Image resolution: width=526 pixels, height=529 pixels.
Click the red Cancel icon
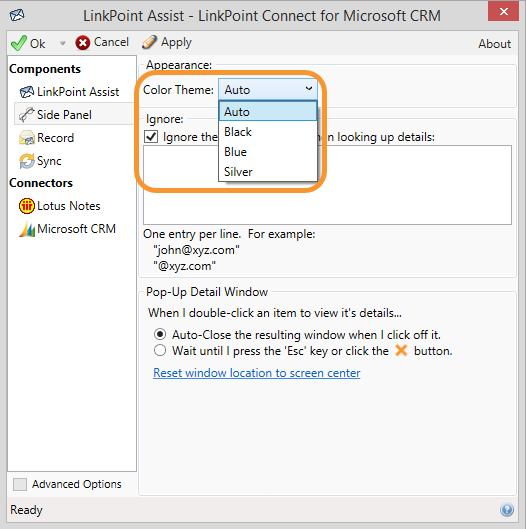[83, 43]
